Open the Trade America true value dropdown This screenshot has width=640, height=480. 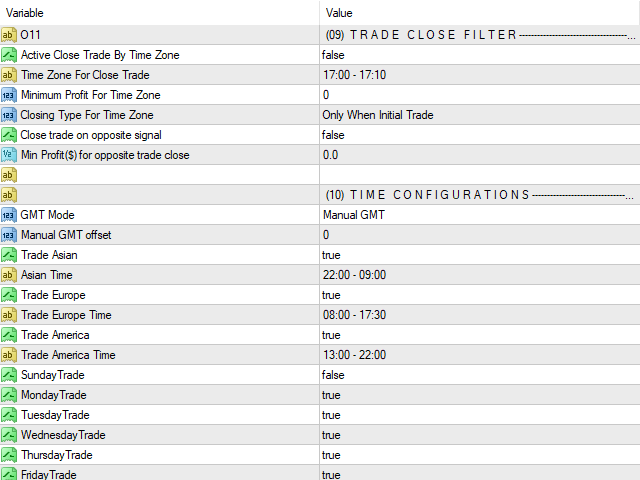coord(480,335)
